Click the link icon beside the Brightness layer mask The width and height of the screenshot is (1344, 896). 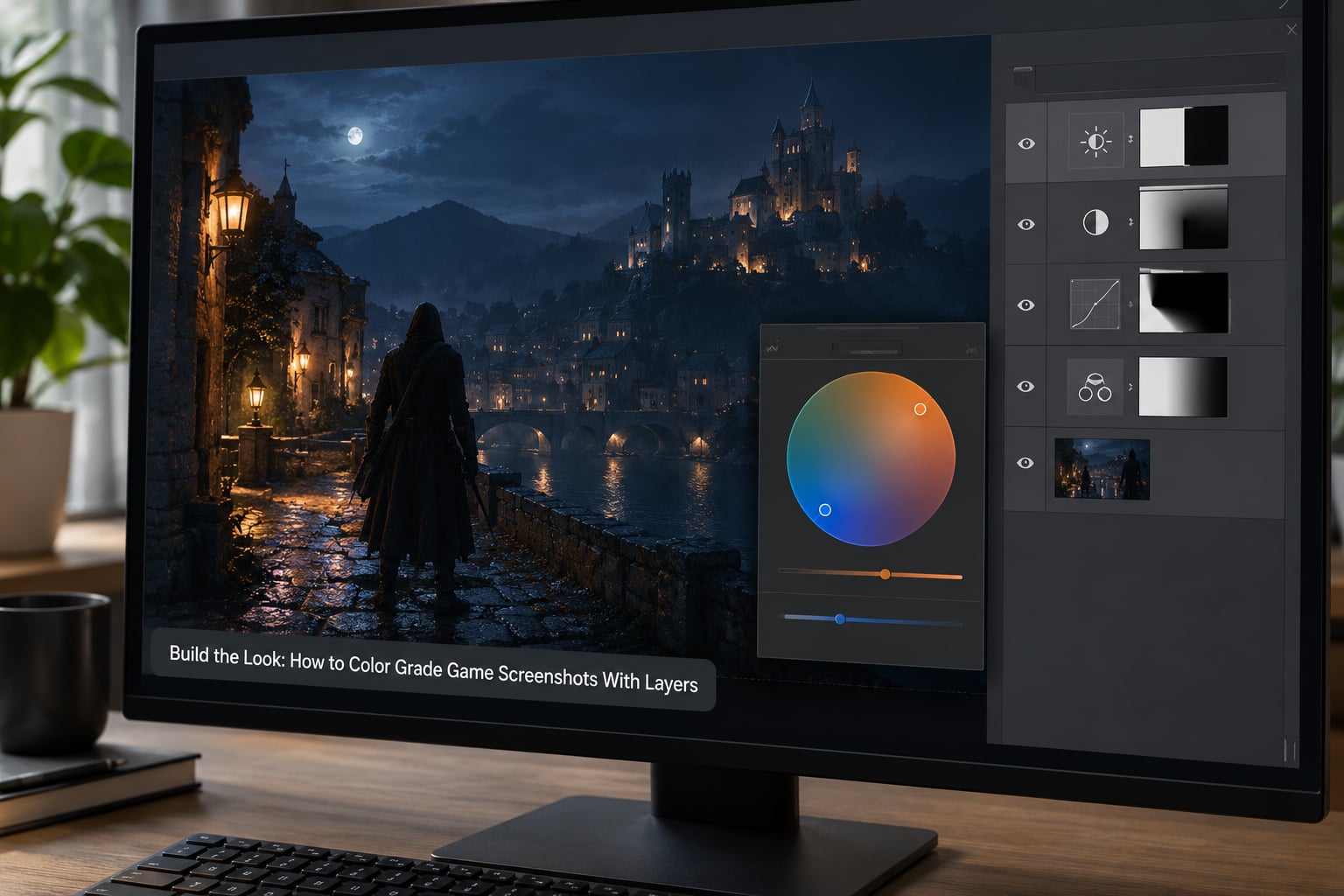point(1130,139)
